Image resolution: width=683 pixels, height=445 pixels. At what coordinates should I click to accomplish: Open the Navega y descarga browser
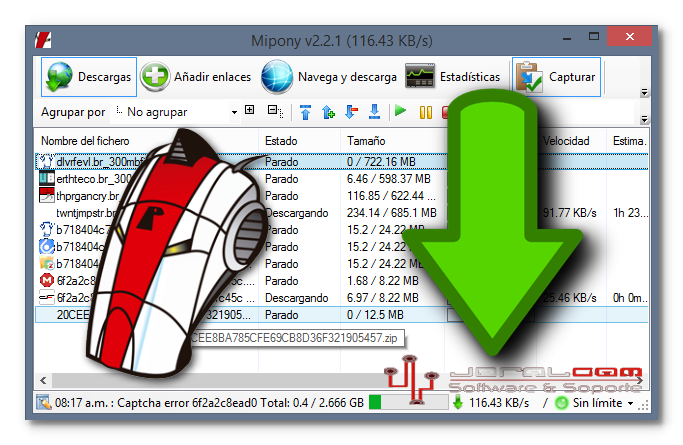point(329,77)
